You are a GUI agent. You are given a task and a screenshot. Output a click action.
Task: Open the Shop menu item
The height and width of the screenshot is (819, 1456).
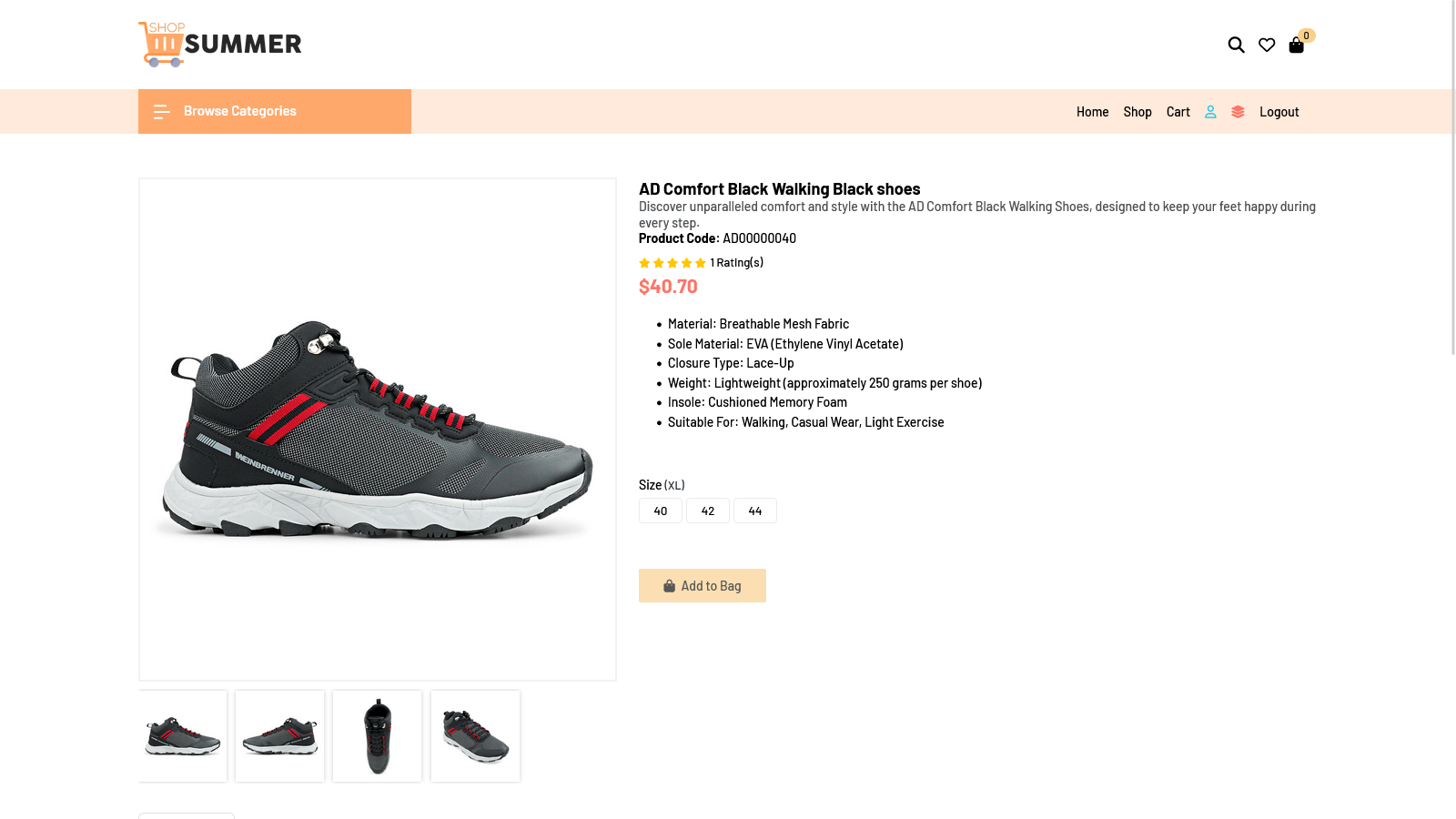[x=1137, y=112]
